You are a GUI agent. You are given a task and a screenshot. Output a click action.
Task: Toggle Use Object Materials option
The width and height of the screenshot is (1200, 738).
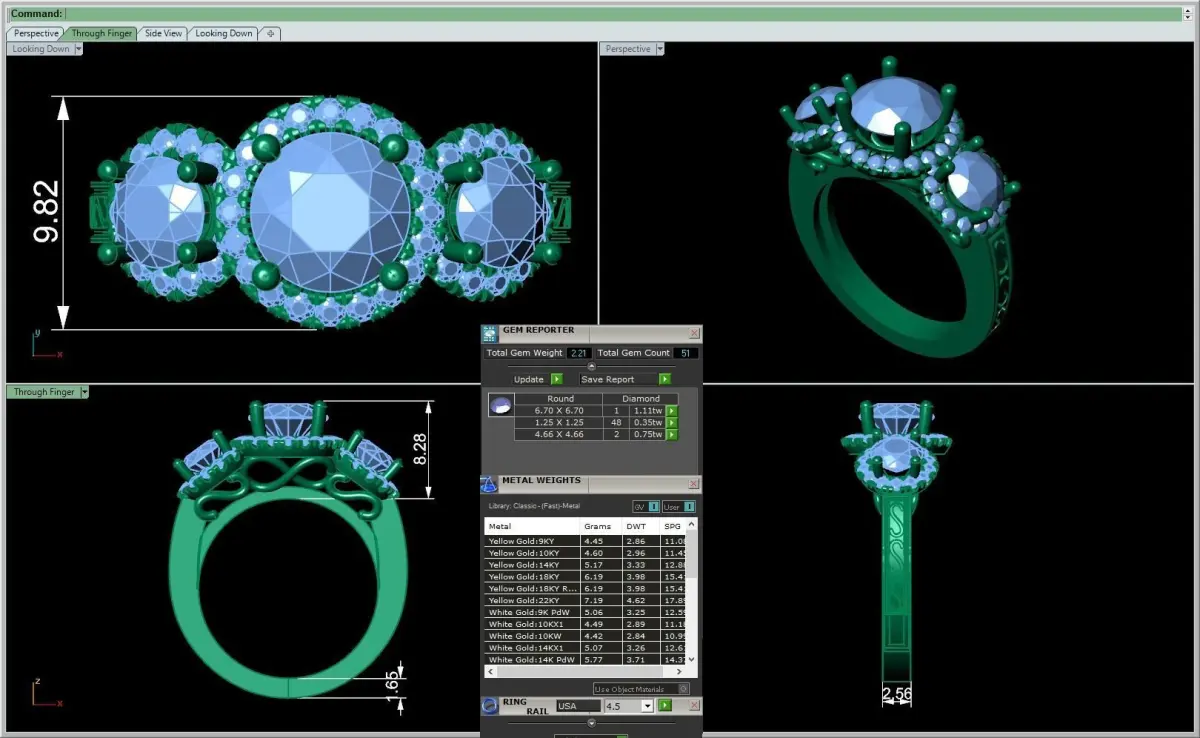pos(641,689)
